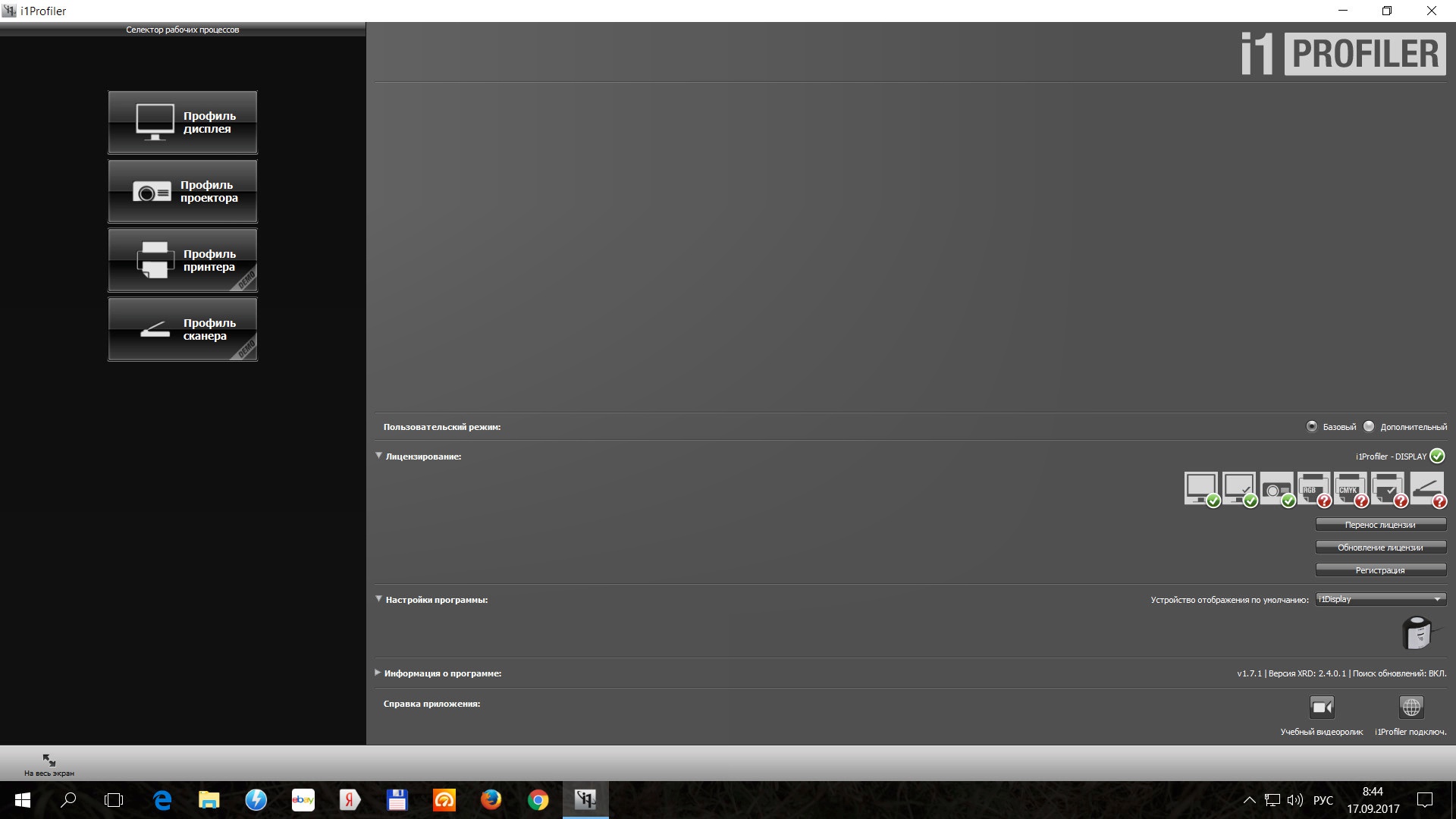The width and height of the screenshot is (1456, 819).
Task: Open the eBay taskbar app
Action: (303, 800)
